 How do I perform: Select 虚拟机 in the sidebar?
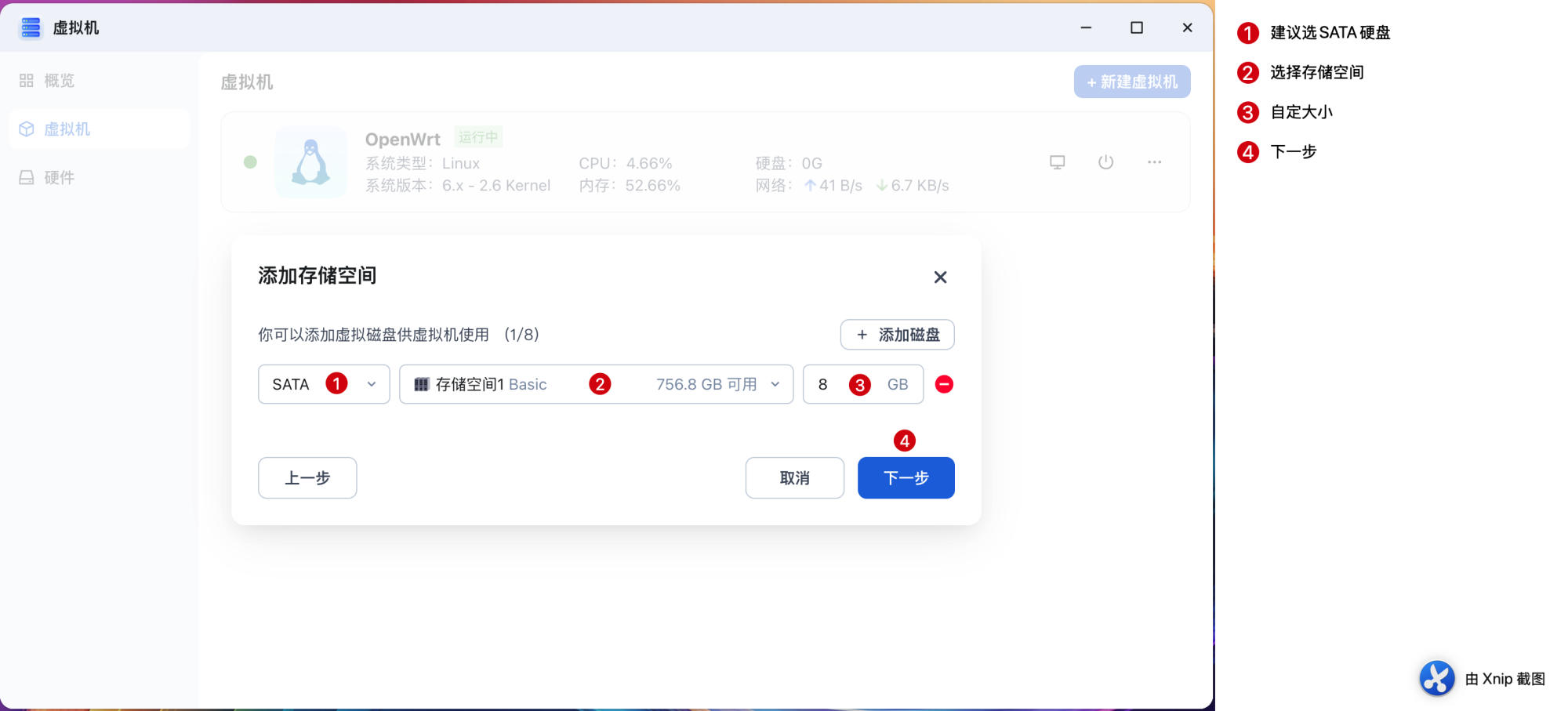(67, 129)
